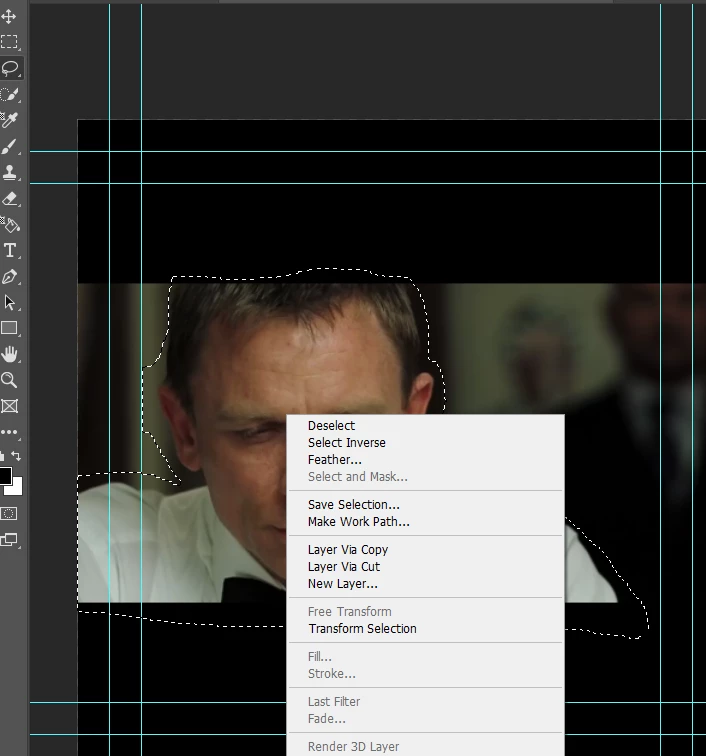
Task: Open the white background color swatch
Action: [x=16, y=489]
